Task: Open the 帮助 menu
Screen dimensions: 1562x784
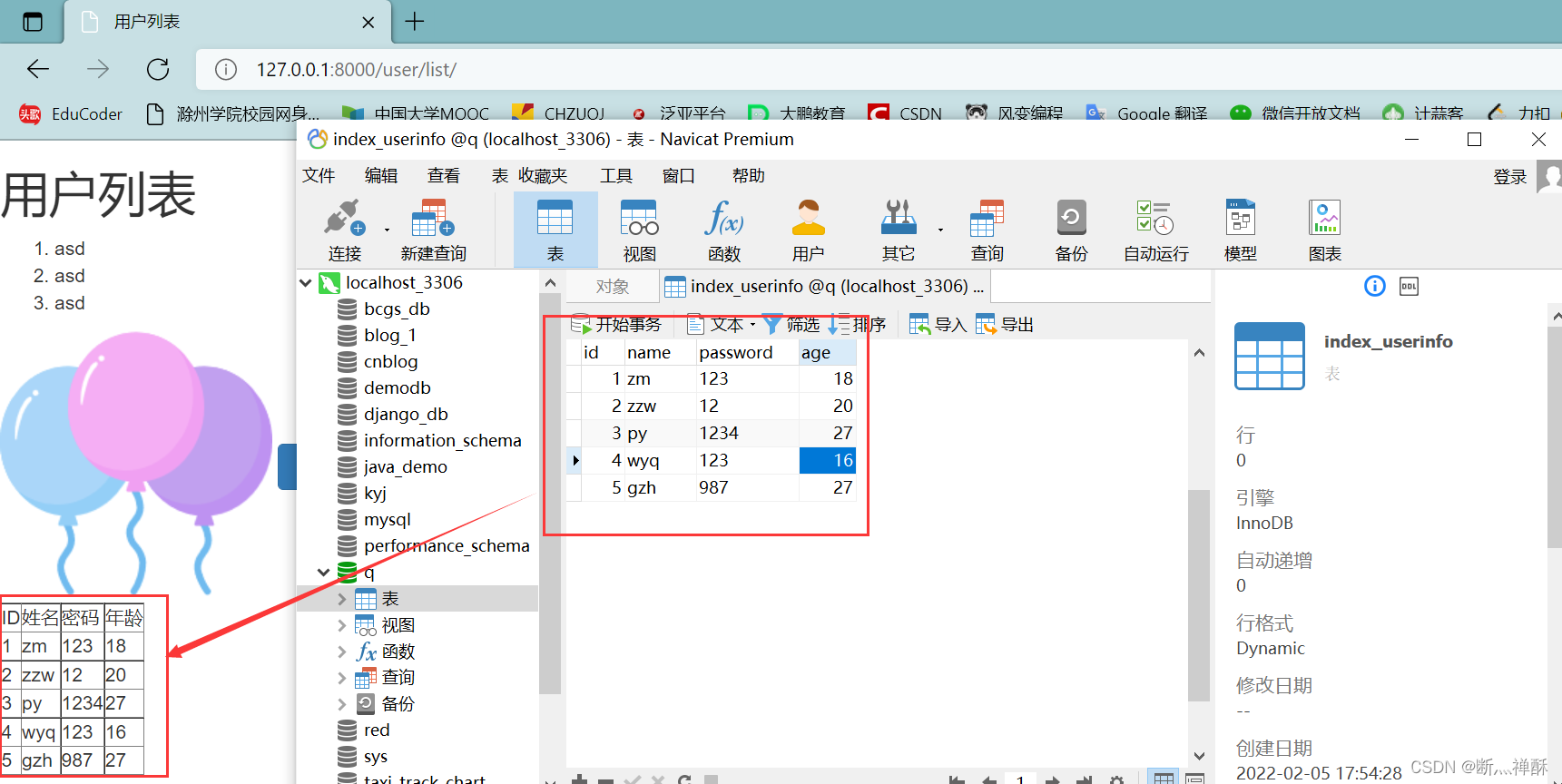Action: click(x=749, y=176)
